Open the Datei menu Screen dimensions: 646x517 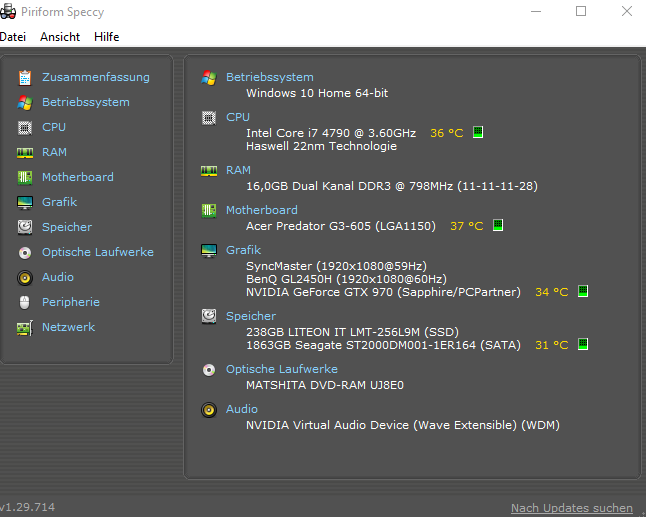13,37
